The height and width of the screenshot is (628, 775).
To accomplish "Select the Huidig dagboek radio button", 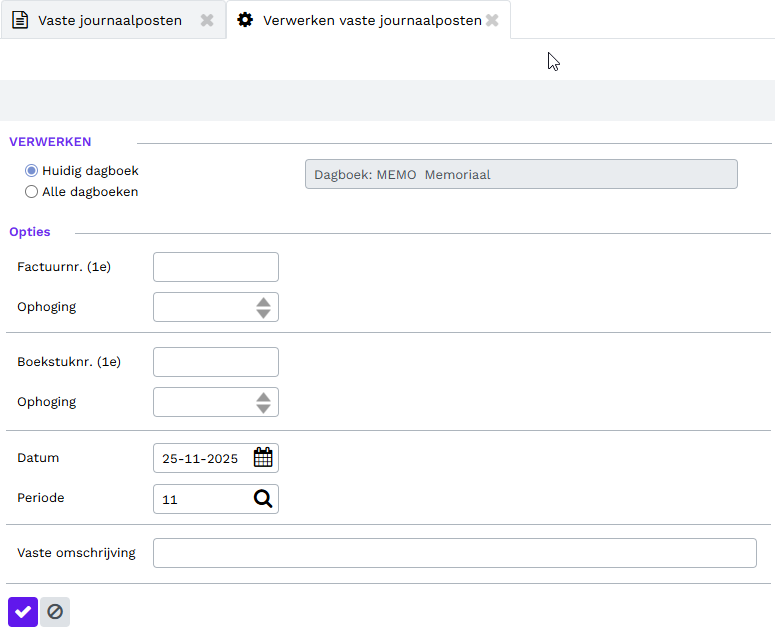I will pos(32,171).
